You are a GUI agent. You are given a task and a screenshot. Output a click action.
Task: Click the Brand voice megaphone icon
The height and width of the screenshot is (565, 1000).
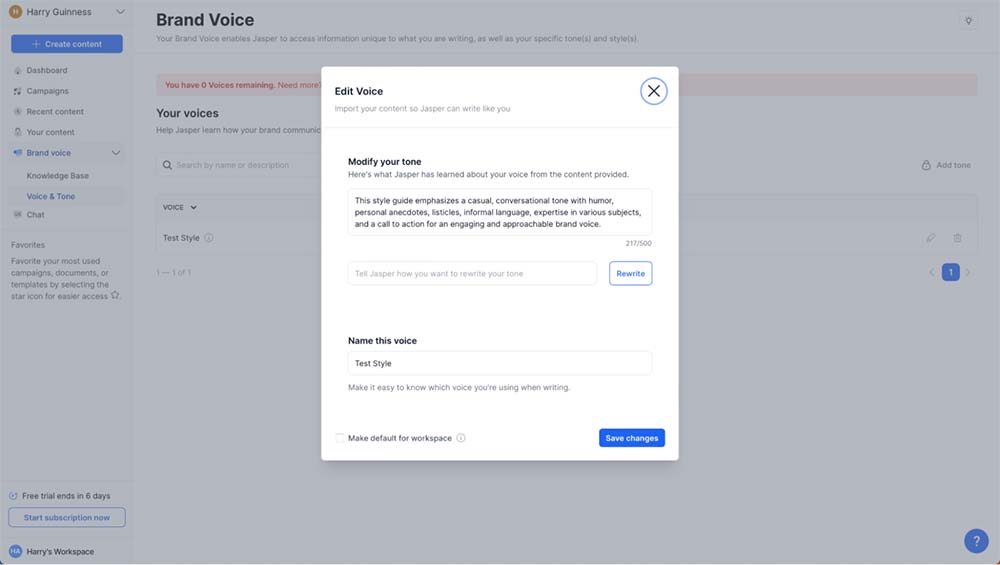point(17,153)
